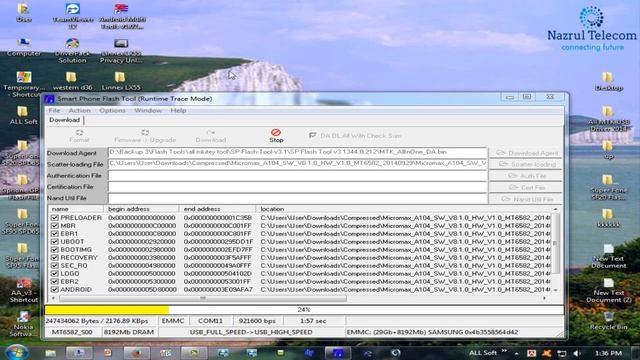Uncheck the LOGO partition checkbox
Screen dimensions: 640x360
[55, 273]
